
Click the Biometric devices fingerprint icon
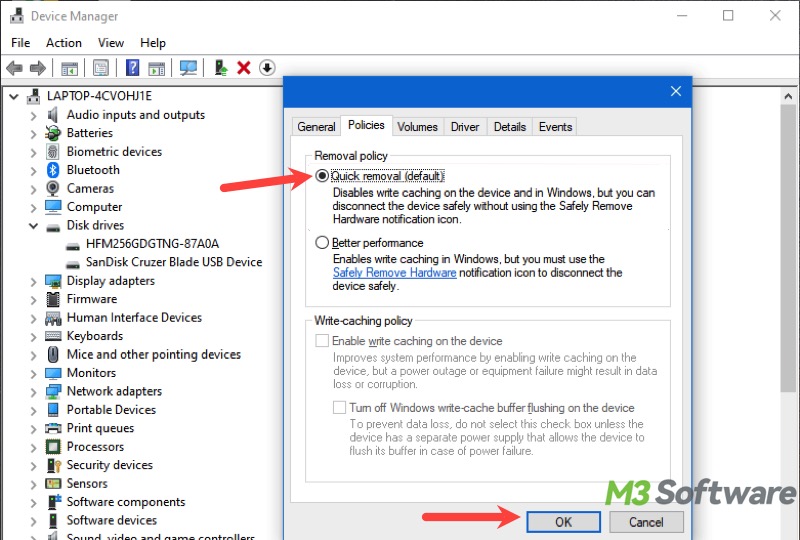coord(53,151)
